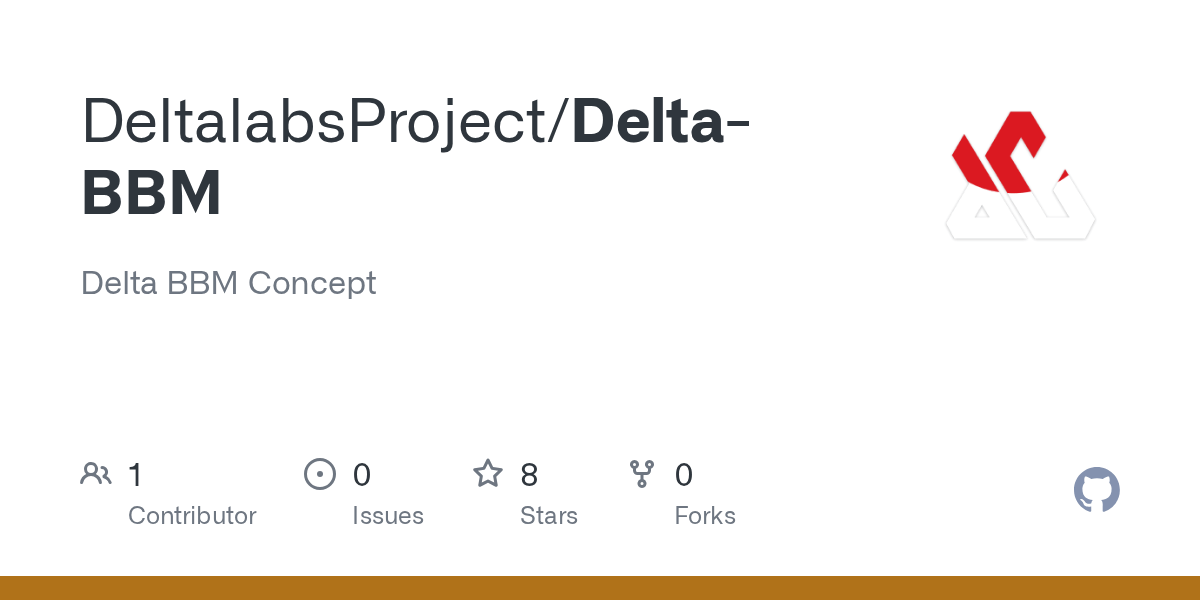This screenshot has width=1200, height=600.
Task: Click the GitHub Octocat logo
Action: point(1097,490)
